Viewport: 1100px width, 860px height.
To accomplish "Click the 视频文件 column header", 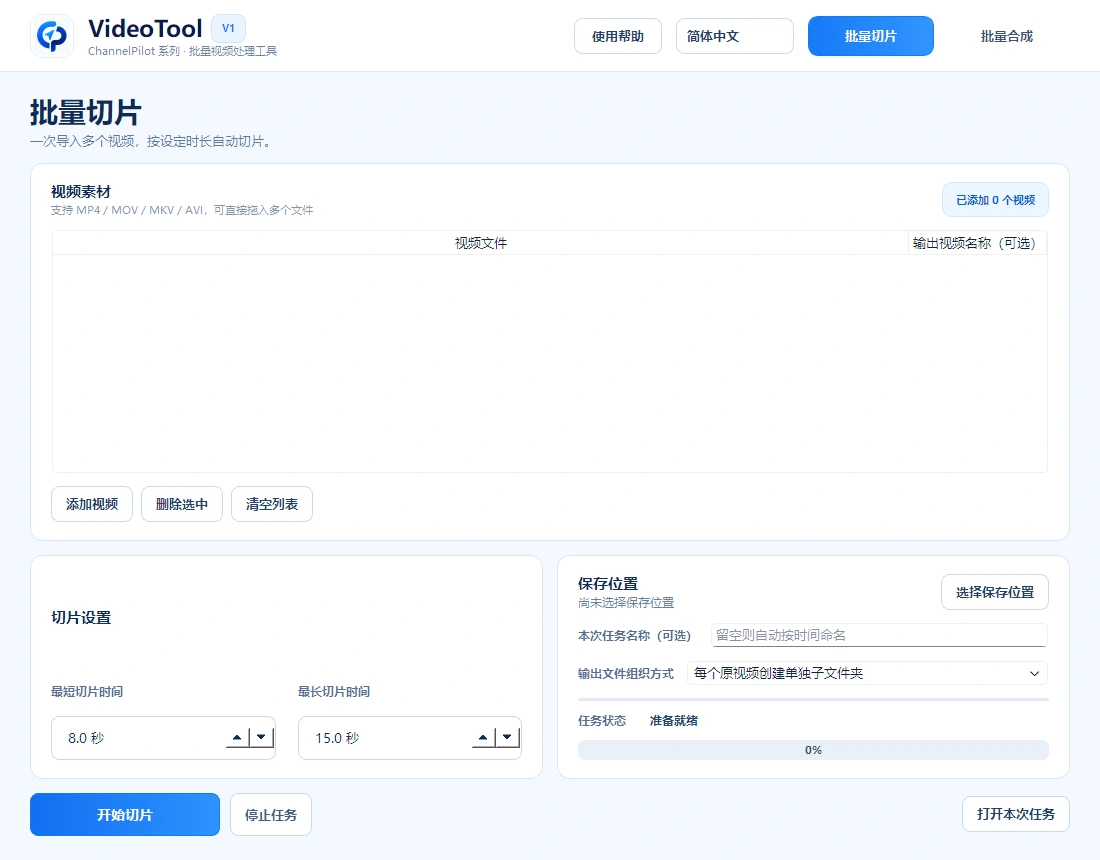I will [481, 243].
